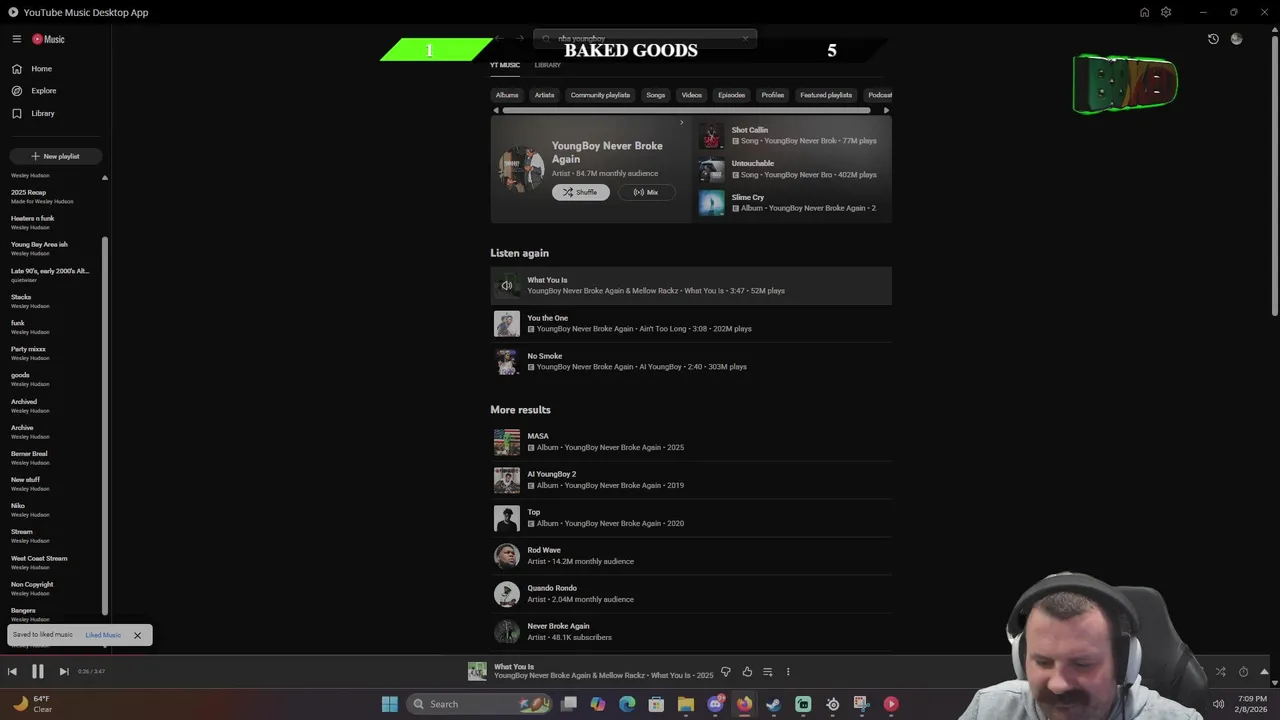Pause the current song
Viewport: 1280px width, 720px height.
point(37,672)
